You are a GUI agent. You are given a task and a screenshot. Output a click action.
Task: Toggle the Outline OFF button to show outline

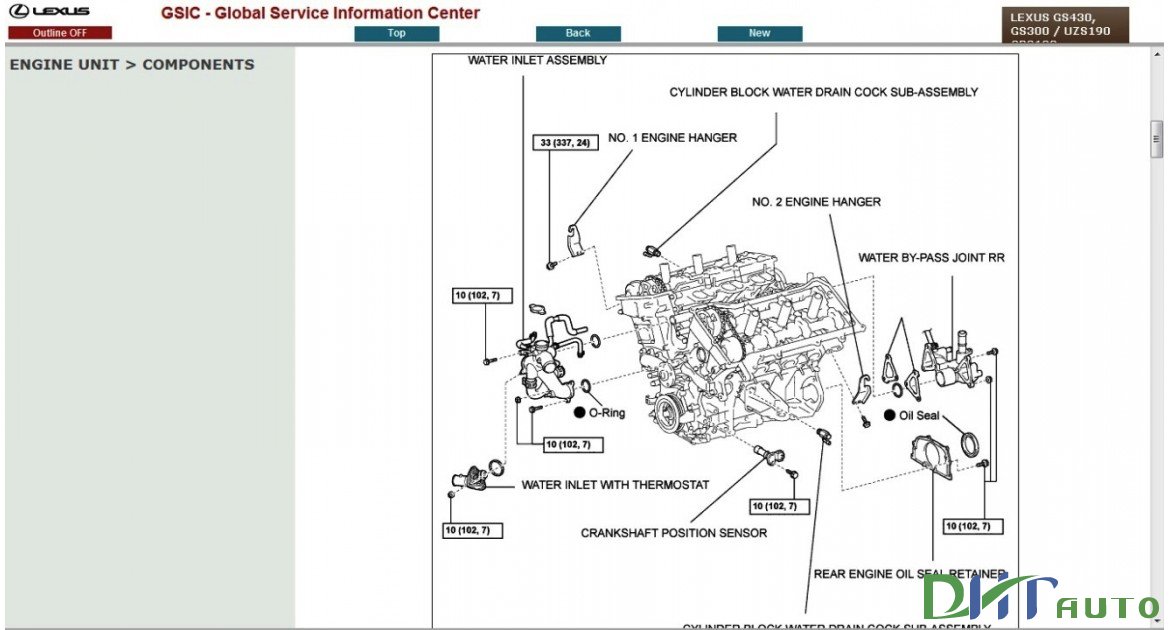[x=59, y=32]
